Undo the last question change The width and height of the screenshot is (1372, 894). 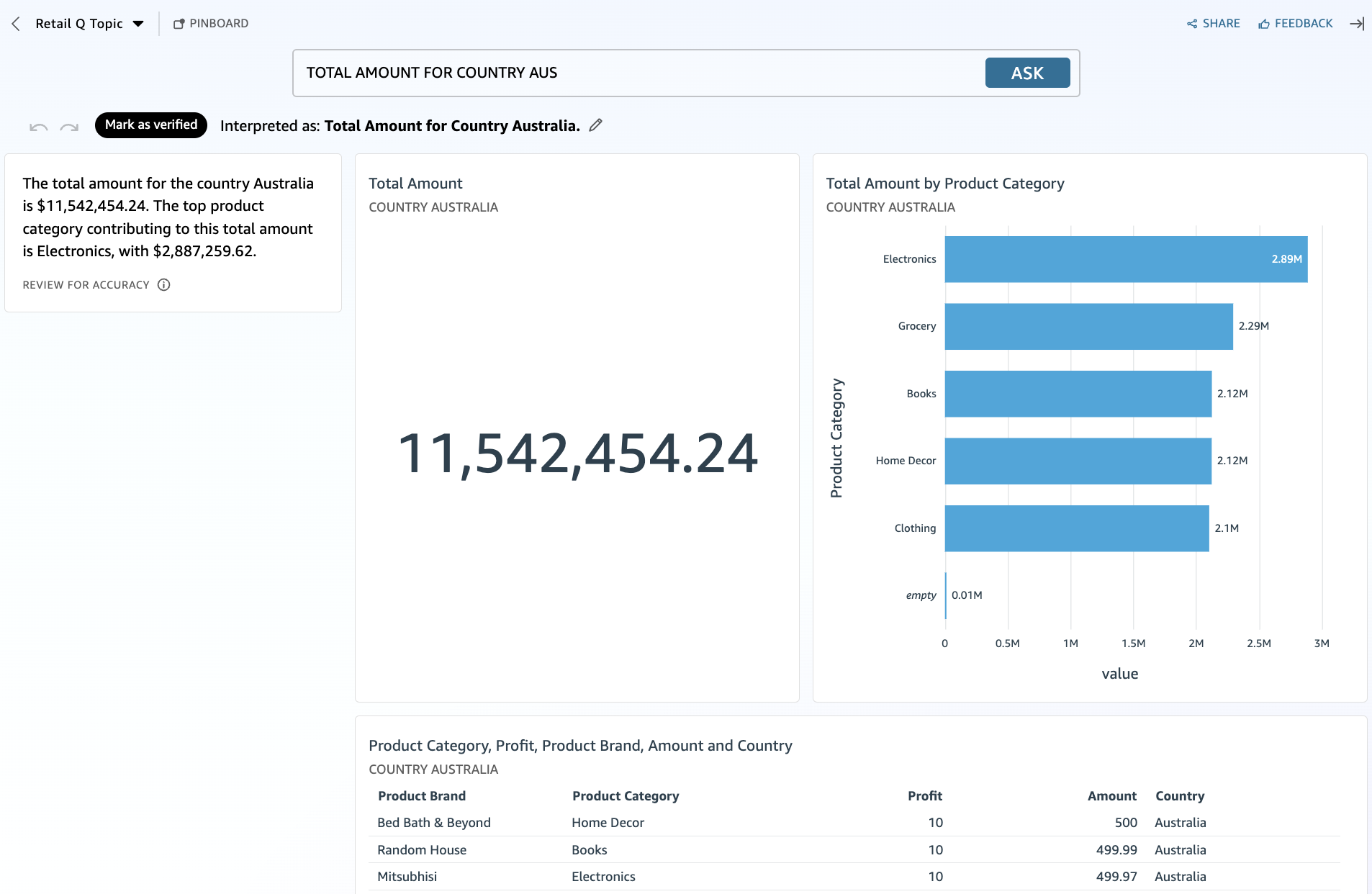(x=39, y=127)
